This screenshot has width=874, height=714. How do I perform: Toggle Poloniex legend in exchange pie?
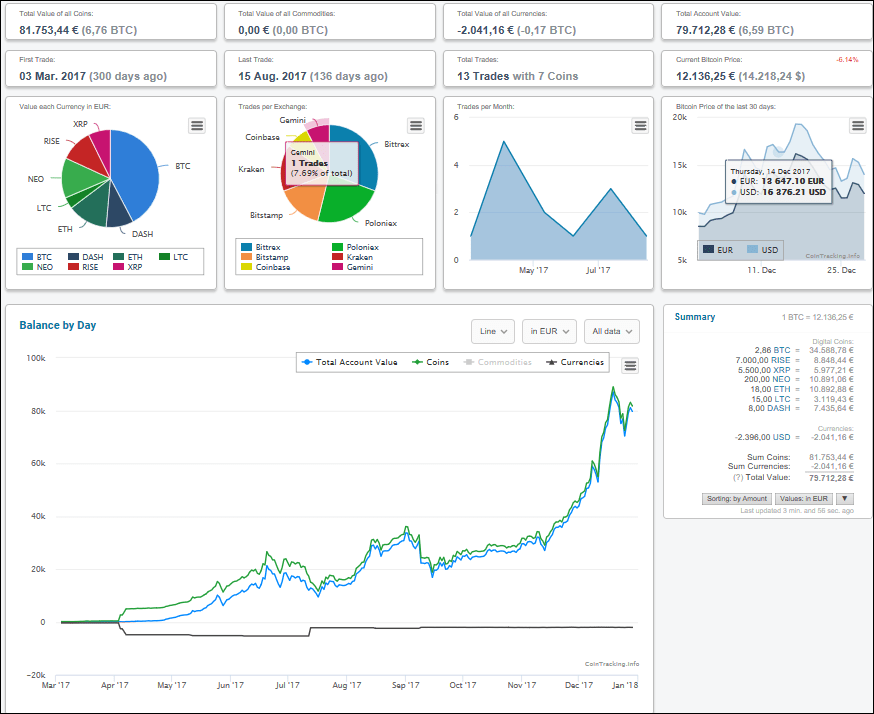[x=355, y=247]
